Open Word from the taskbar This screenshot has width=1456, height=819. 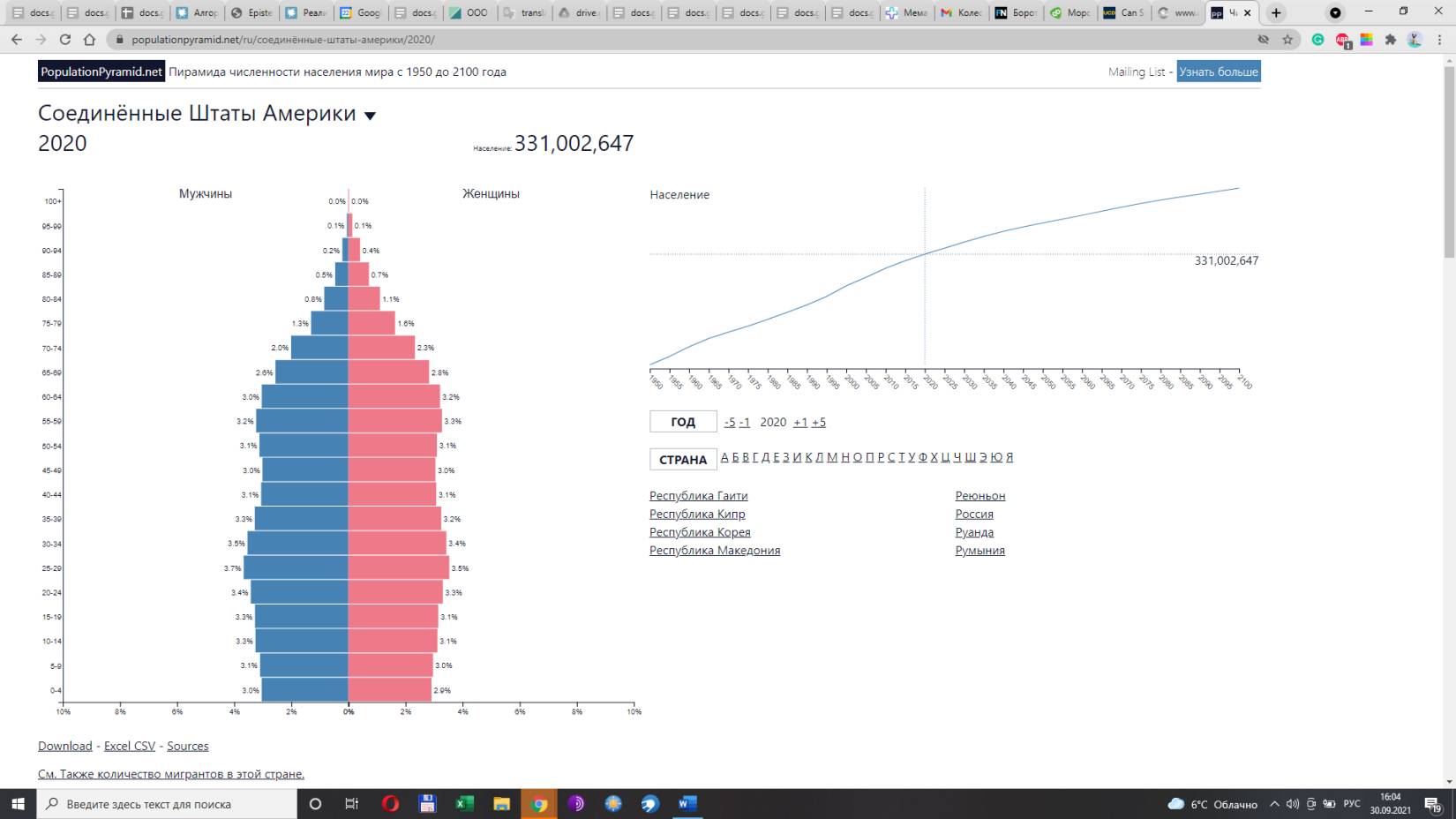click(687, 803)
